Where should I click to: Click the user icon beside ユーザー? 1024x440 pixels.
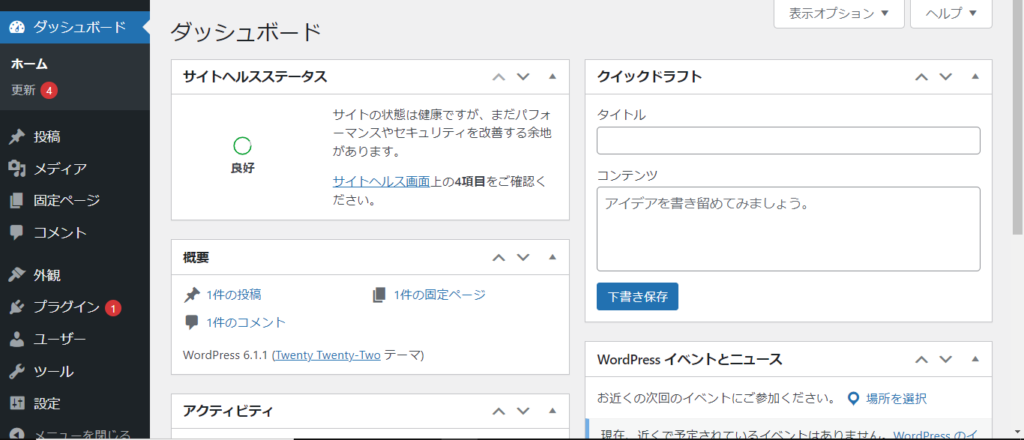[16, 339]
